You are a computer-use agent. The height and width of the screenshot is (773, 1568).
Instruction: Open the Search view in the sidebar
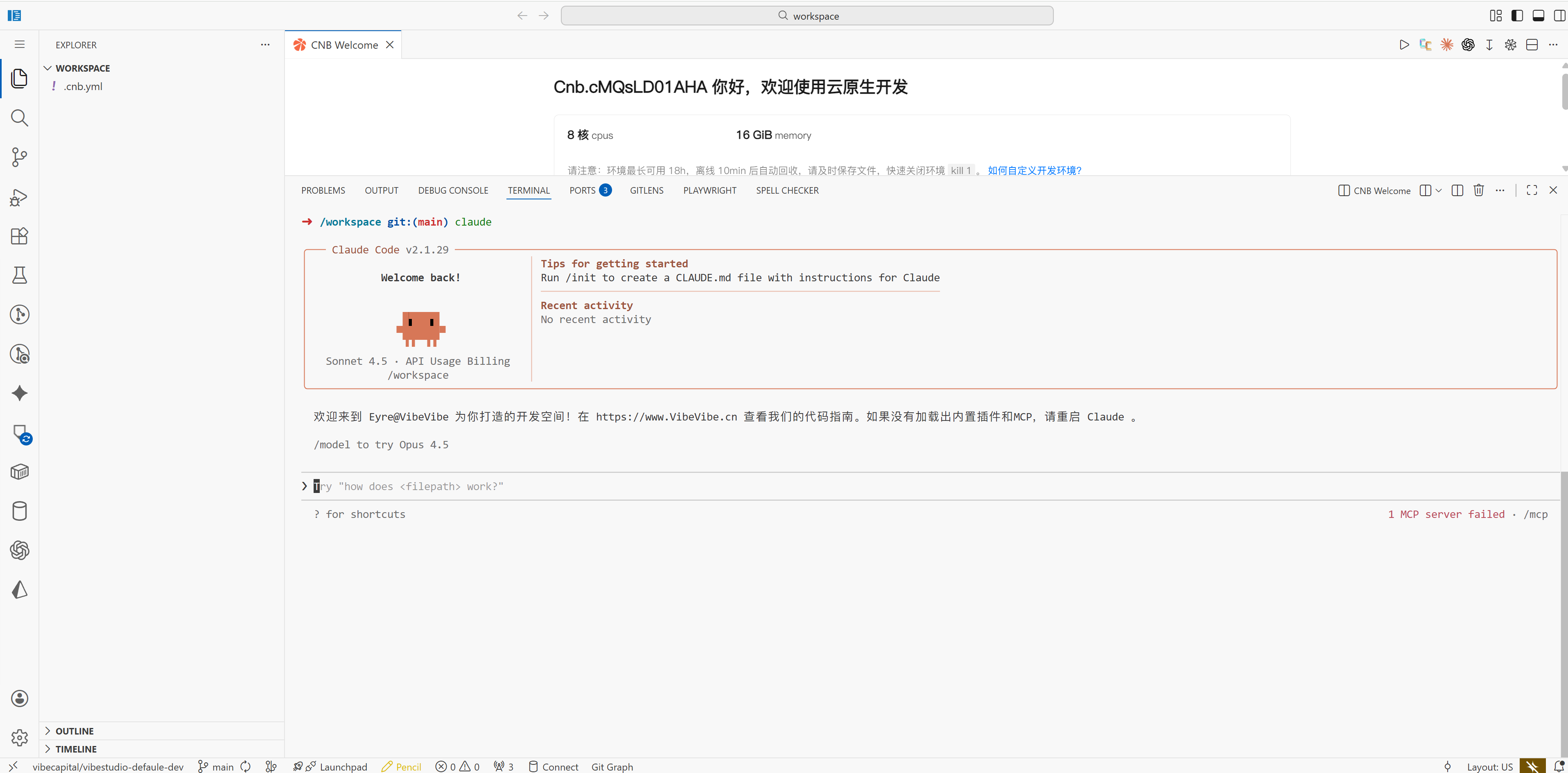[19, 118]
